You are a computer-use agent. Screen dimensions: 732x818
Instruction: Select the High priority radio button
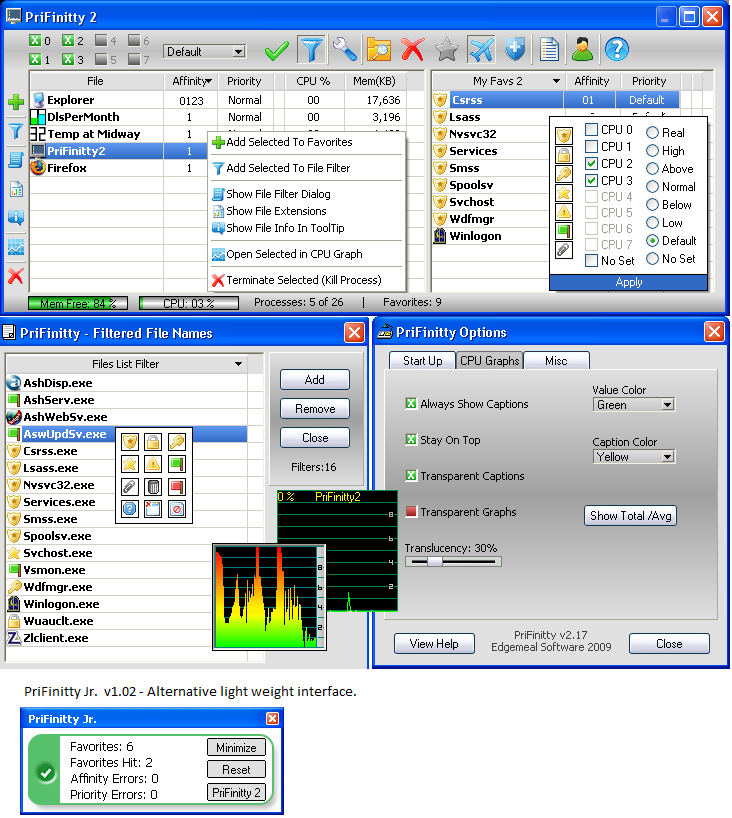pyautogui.click(x=652, y=151)
